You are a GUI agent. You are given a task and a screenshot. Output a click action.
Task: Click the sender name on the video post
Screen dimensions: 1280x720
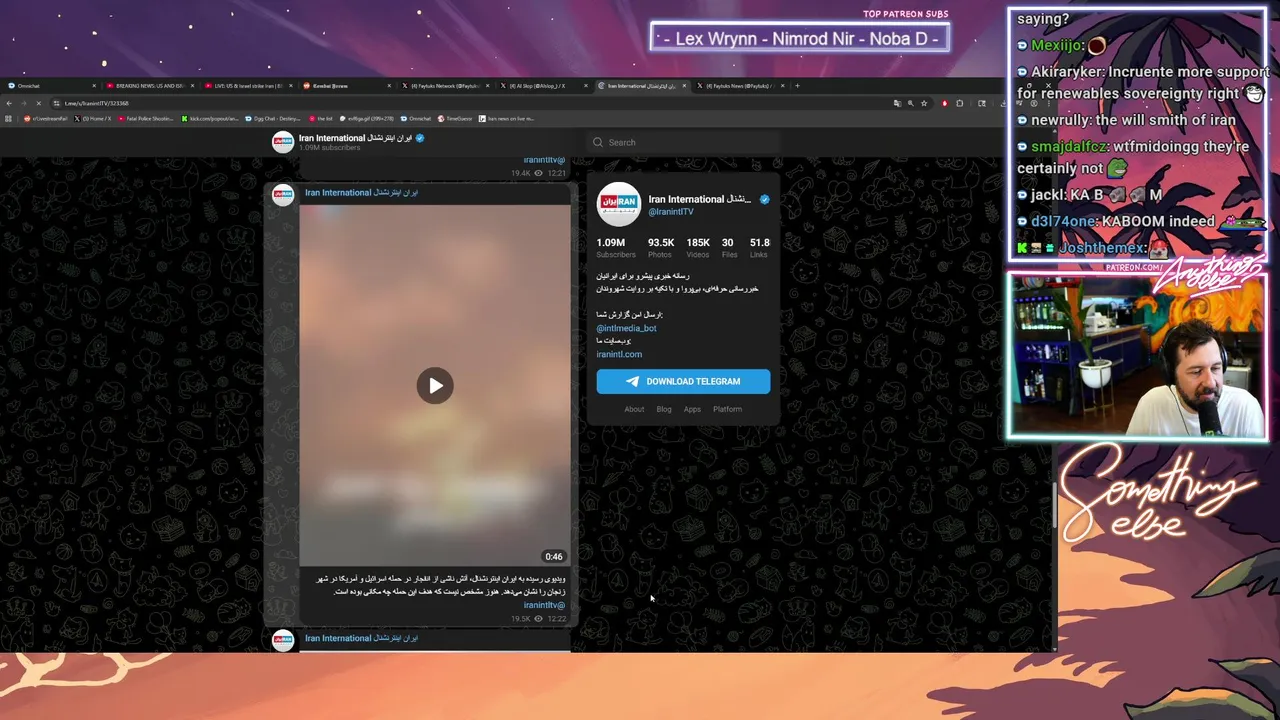[361, 192]
